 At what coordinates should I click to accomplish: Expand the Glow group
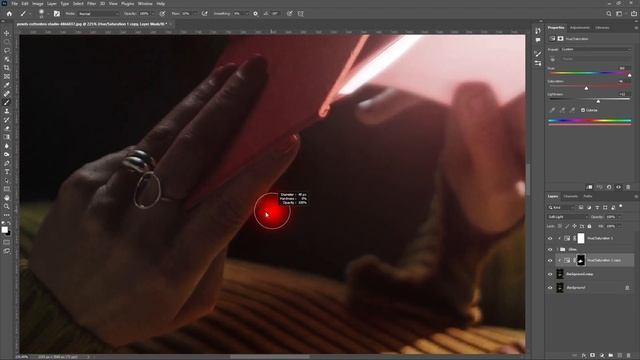[557, 249]
